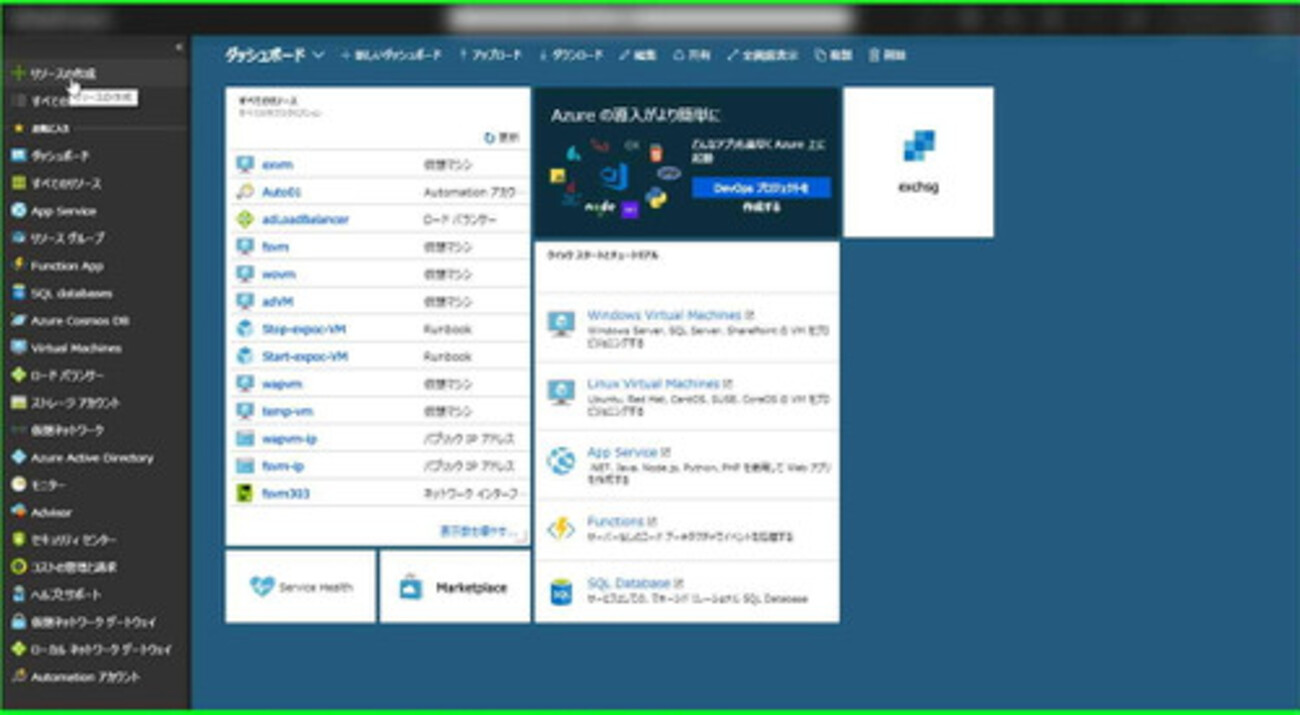
Task: Click the Service Health tile label
Action: 316,588
